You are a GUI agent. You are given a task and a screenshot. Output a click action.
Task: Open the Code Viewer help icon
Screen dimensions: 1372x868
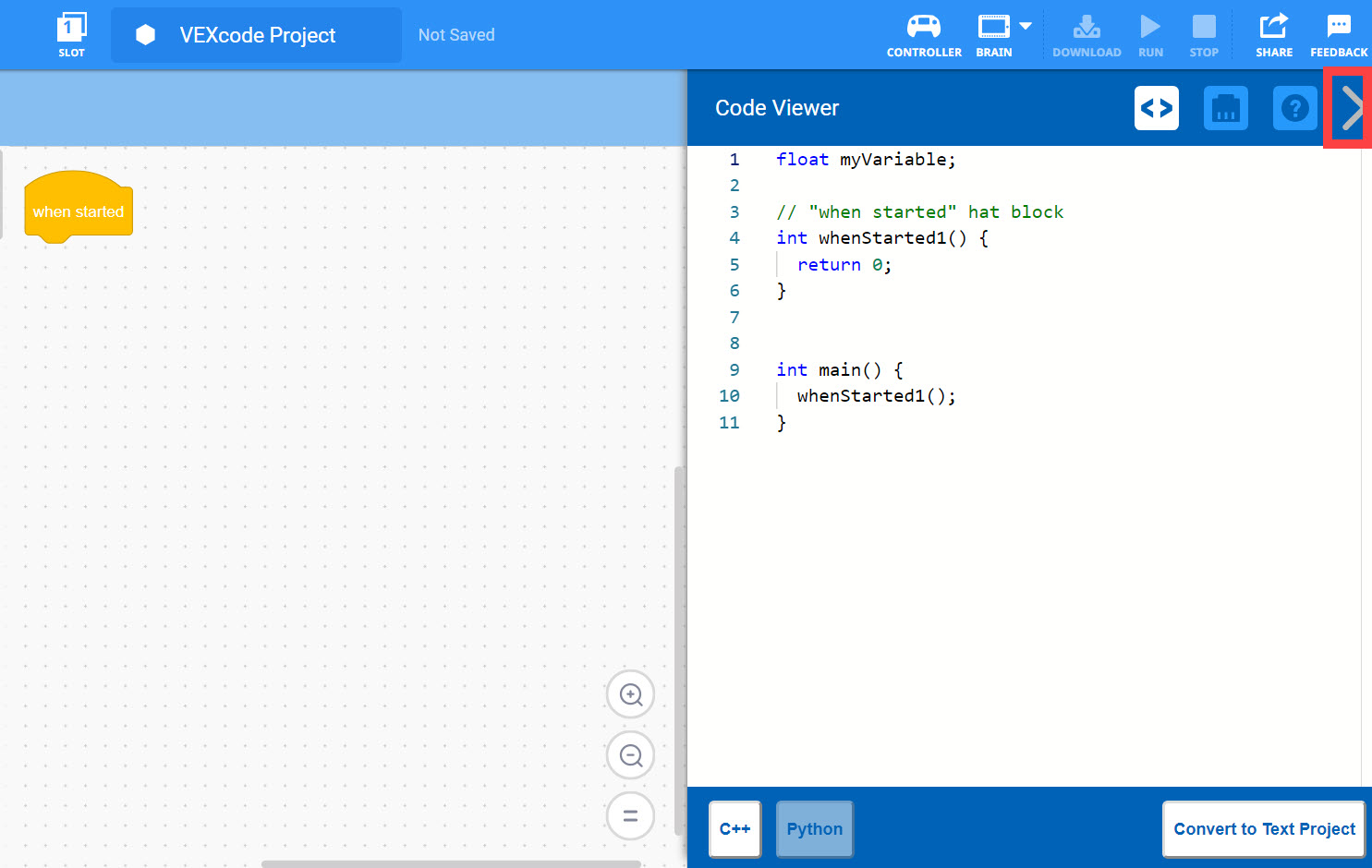pos(1294,108)
